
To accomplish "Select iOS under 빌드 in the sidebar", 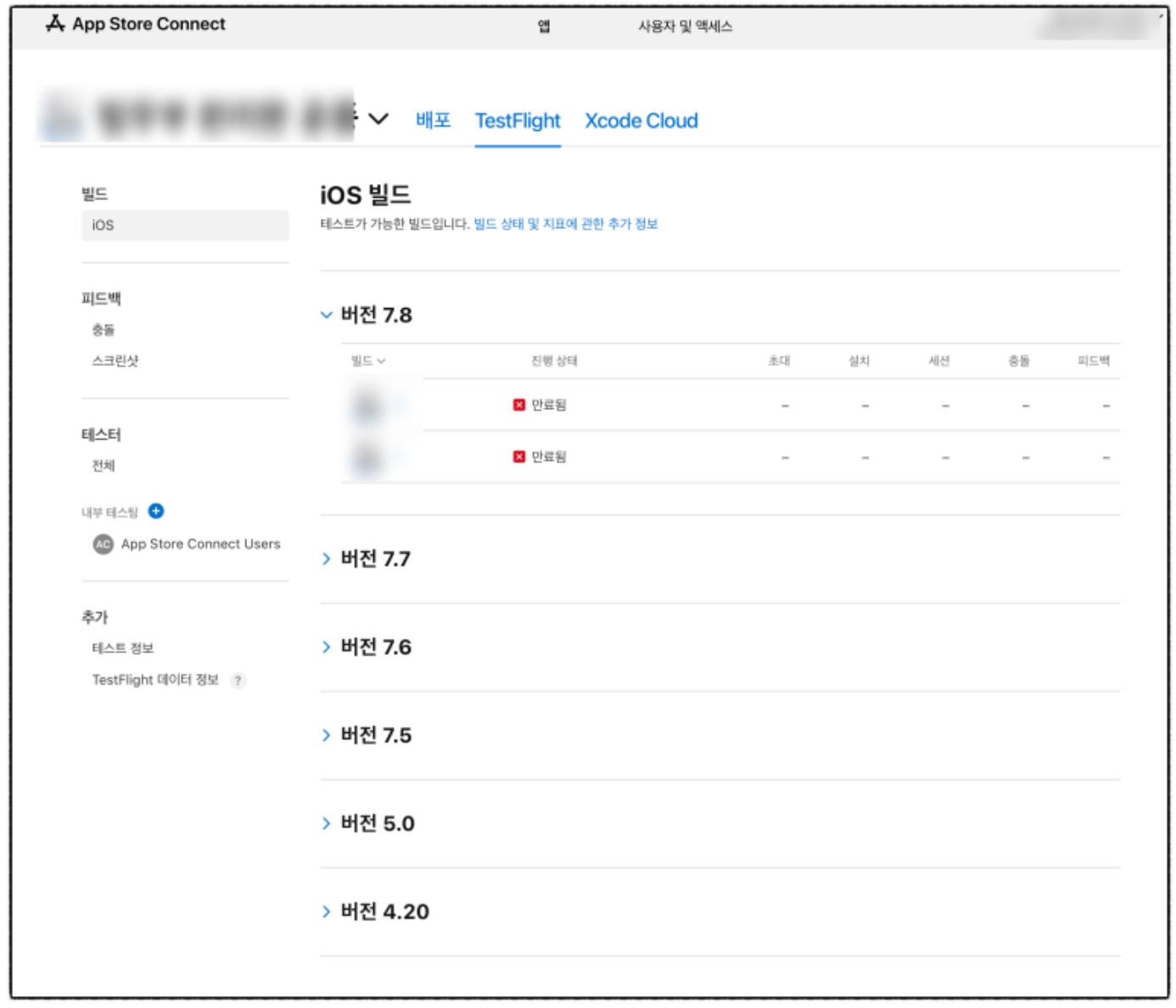I will click(185, 225).
